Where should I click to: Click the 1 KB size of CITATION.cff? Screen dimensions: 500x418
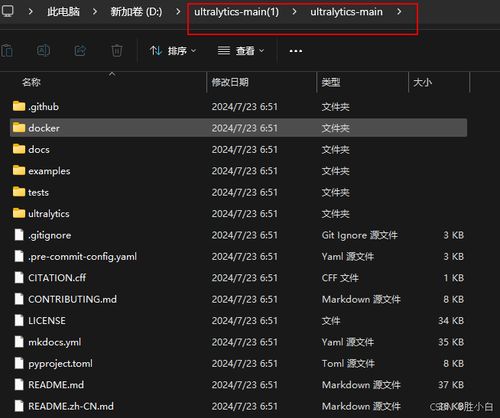click(454, 278)
